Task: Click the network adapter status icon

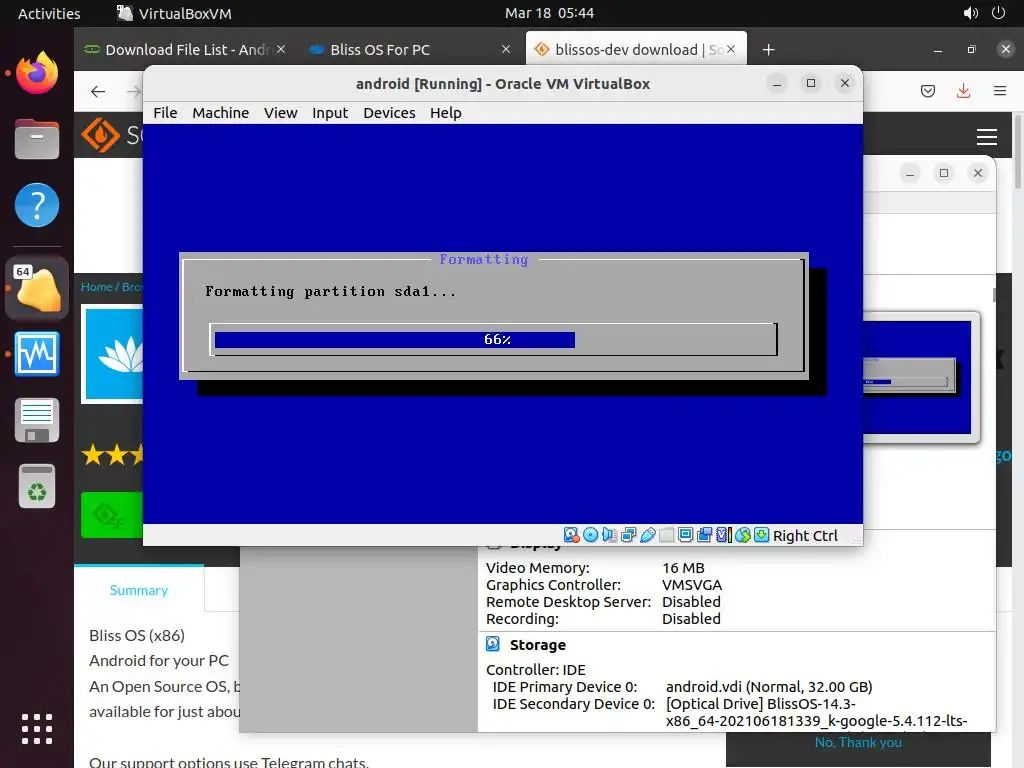Action: pyautogui.click(x=628, y=535)
